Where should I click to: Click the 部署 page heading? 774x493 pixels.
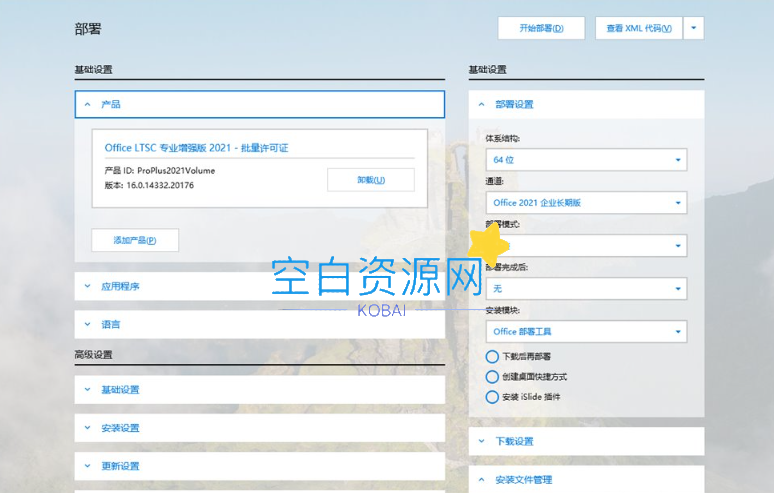click(88, 29)
